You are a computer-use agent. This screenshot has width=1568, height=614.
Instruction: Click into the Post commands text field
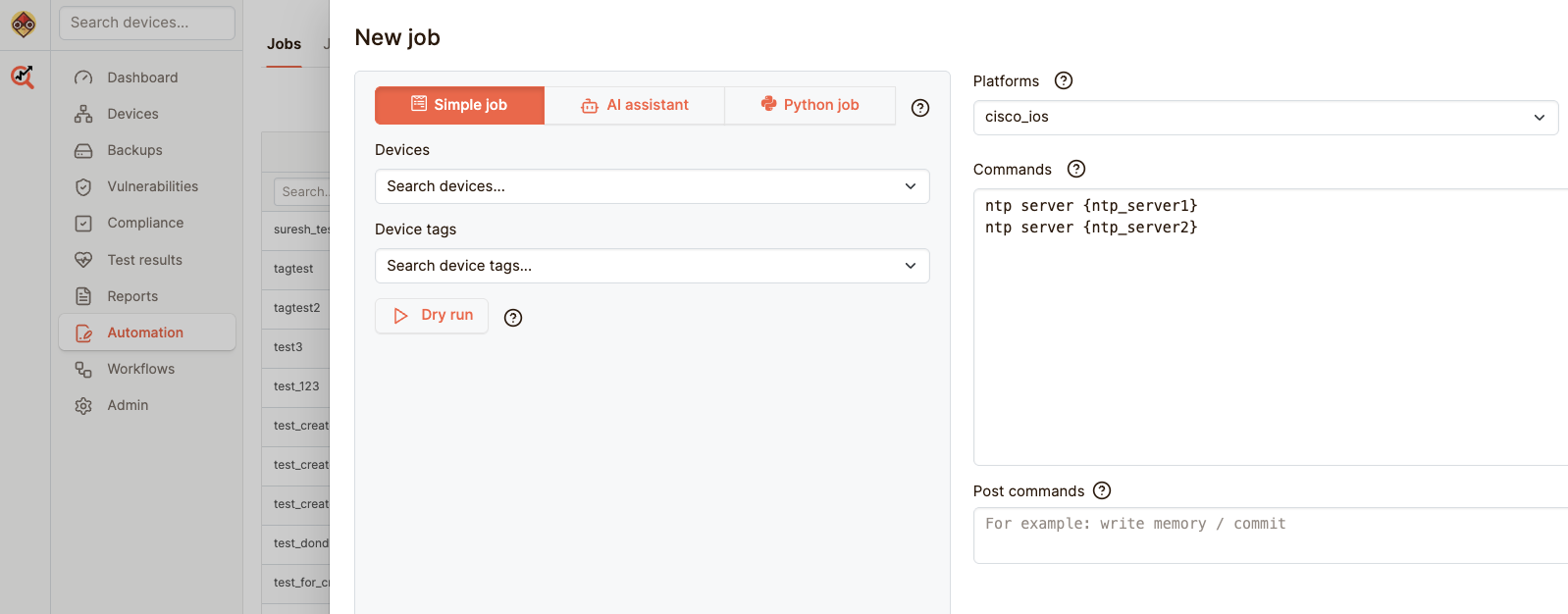(x=1270, y=535)
